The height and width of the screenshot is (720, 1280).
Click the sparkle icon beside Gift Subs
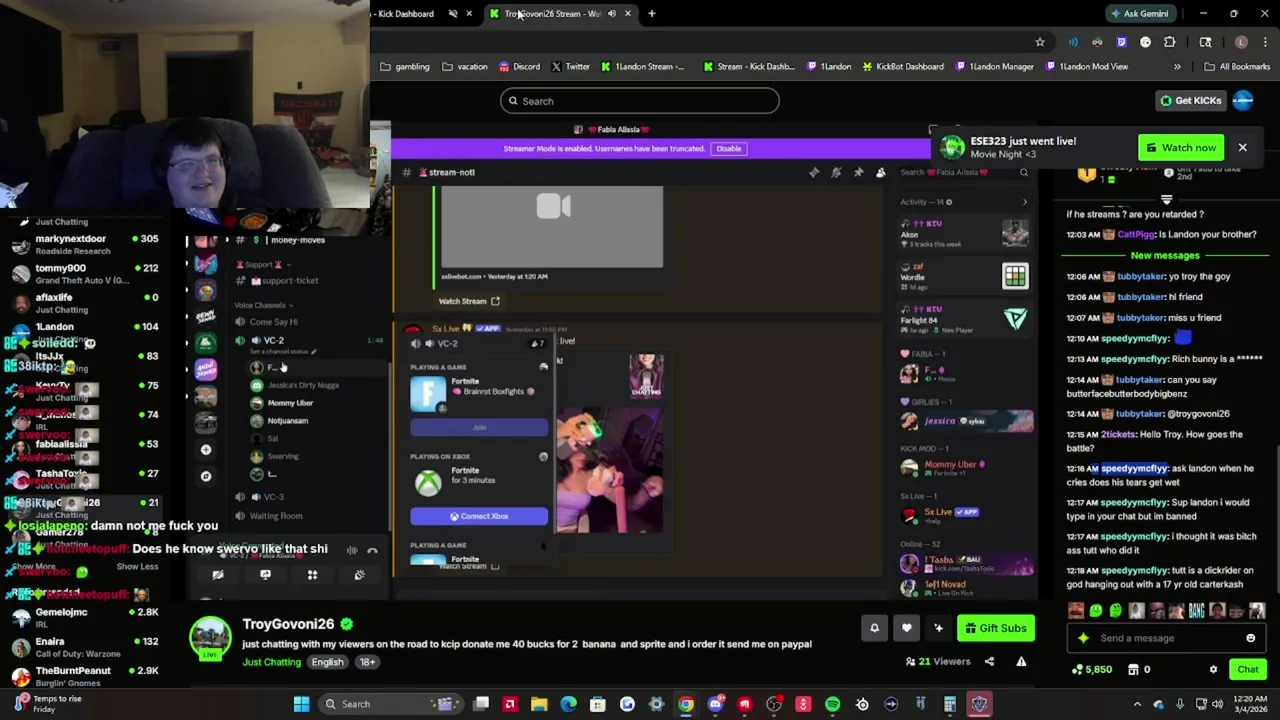tap(938, 628)
